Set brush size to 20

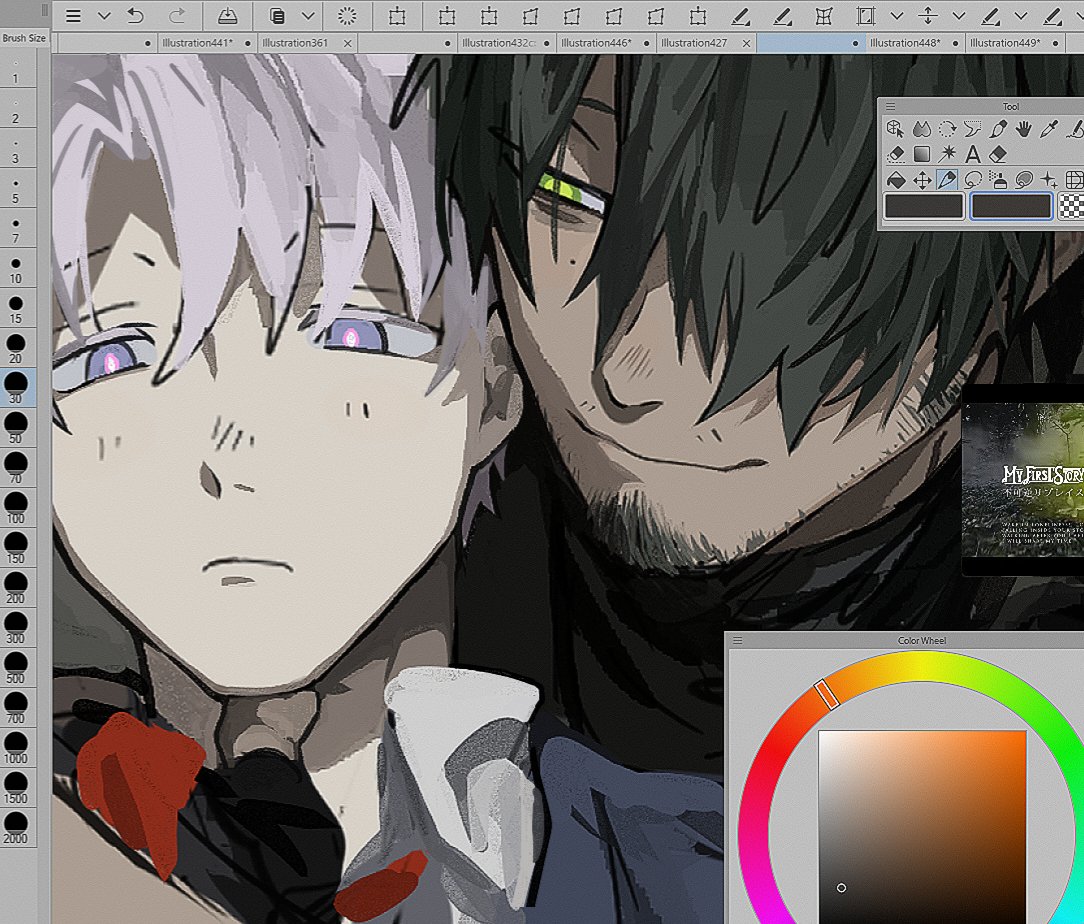[x=15, y=349]
